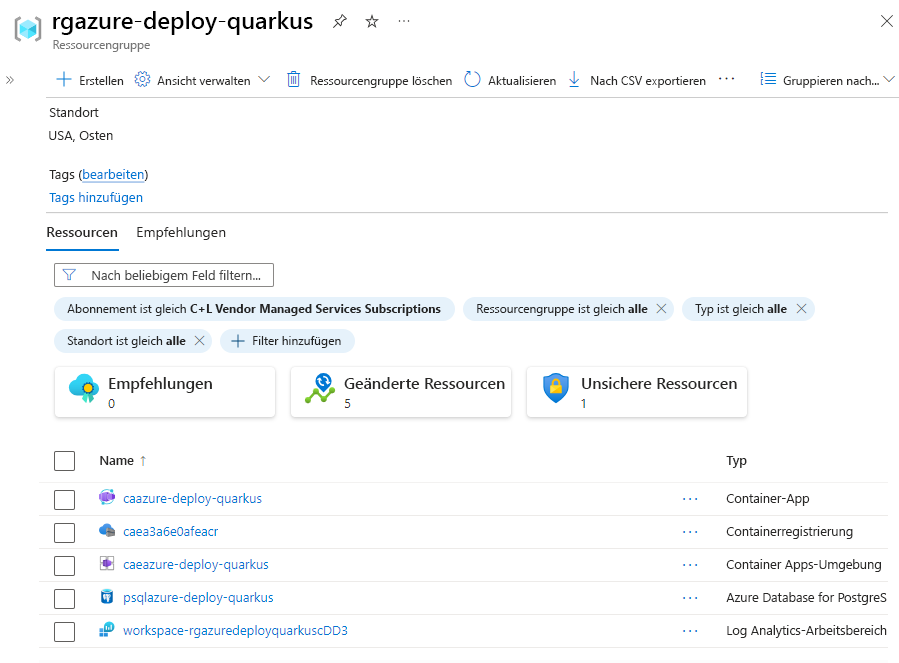Refresh the list with Aktualisieren
The image size is (899, 663).
point(510,80)
